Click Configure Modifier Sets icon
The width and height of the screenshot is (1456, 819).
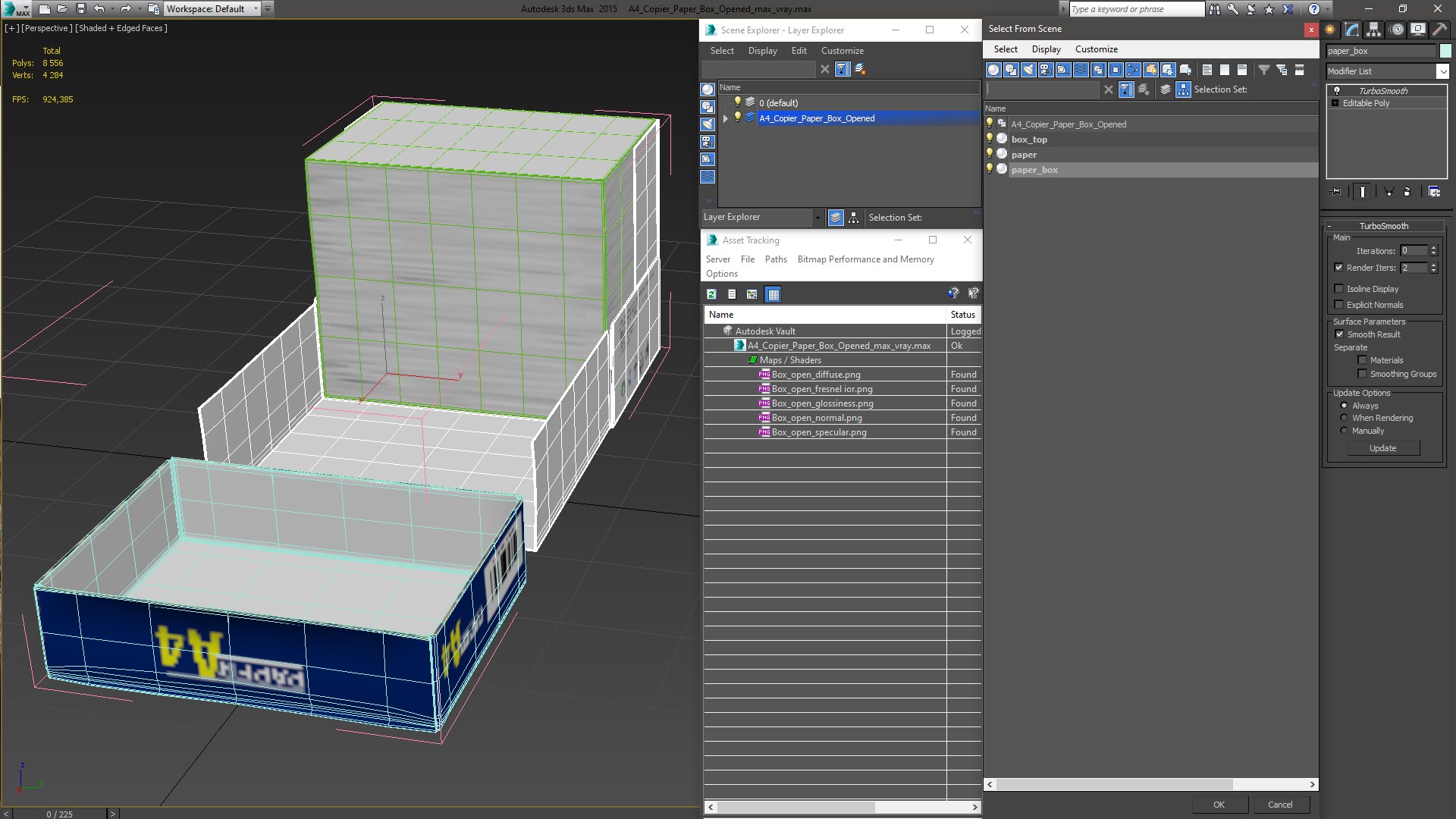(1434, 192)
